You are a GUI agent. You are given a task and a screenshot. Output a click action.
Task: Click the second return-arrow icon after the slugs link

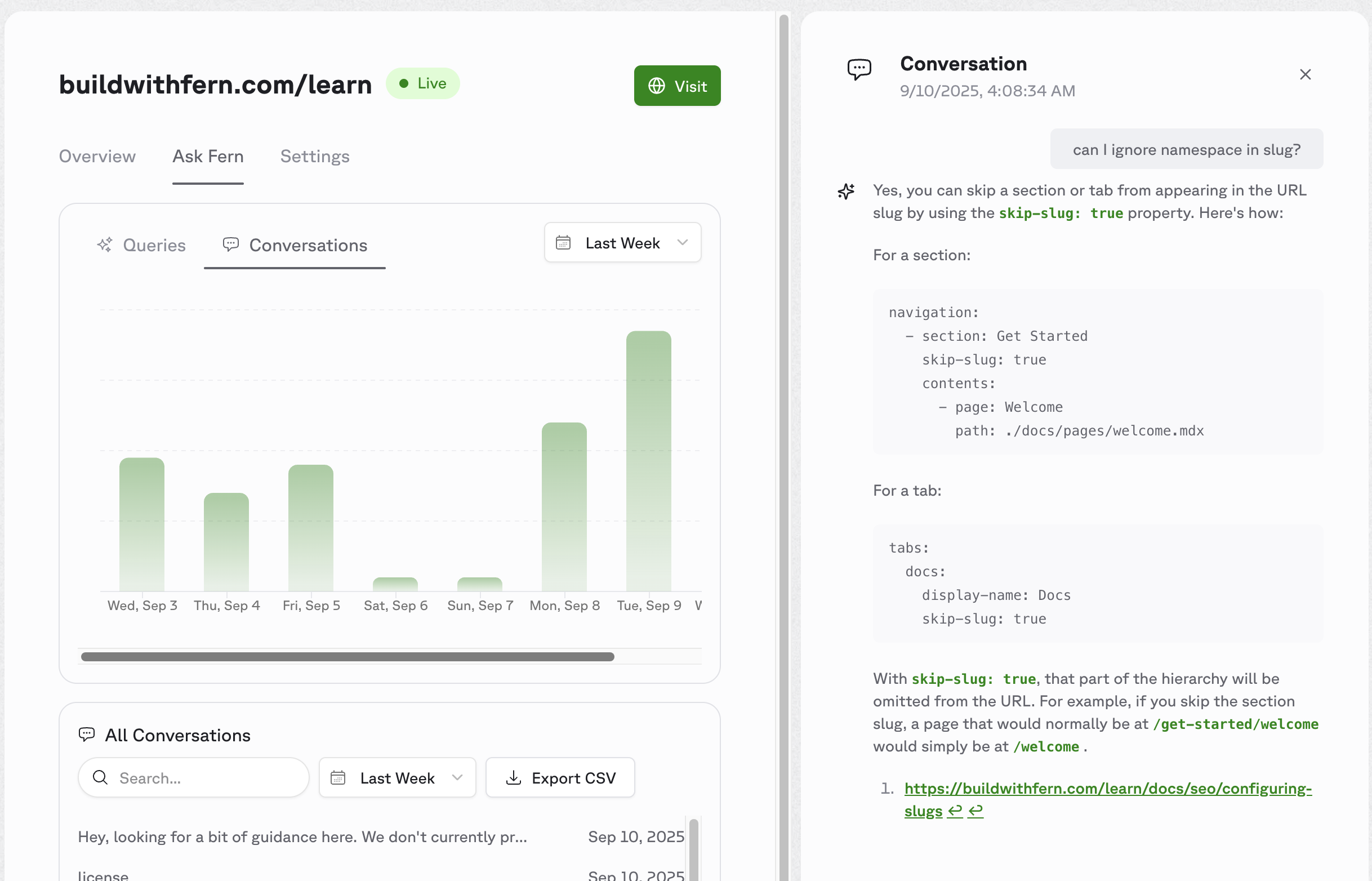pyautogui.click(x=975, y=811)
